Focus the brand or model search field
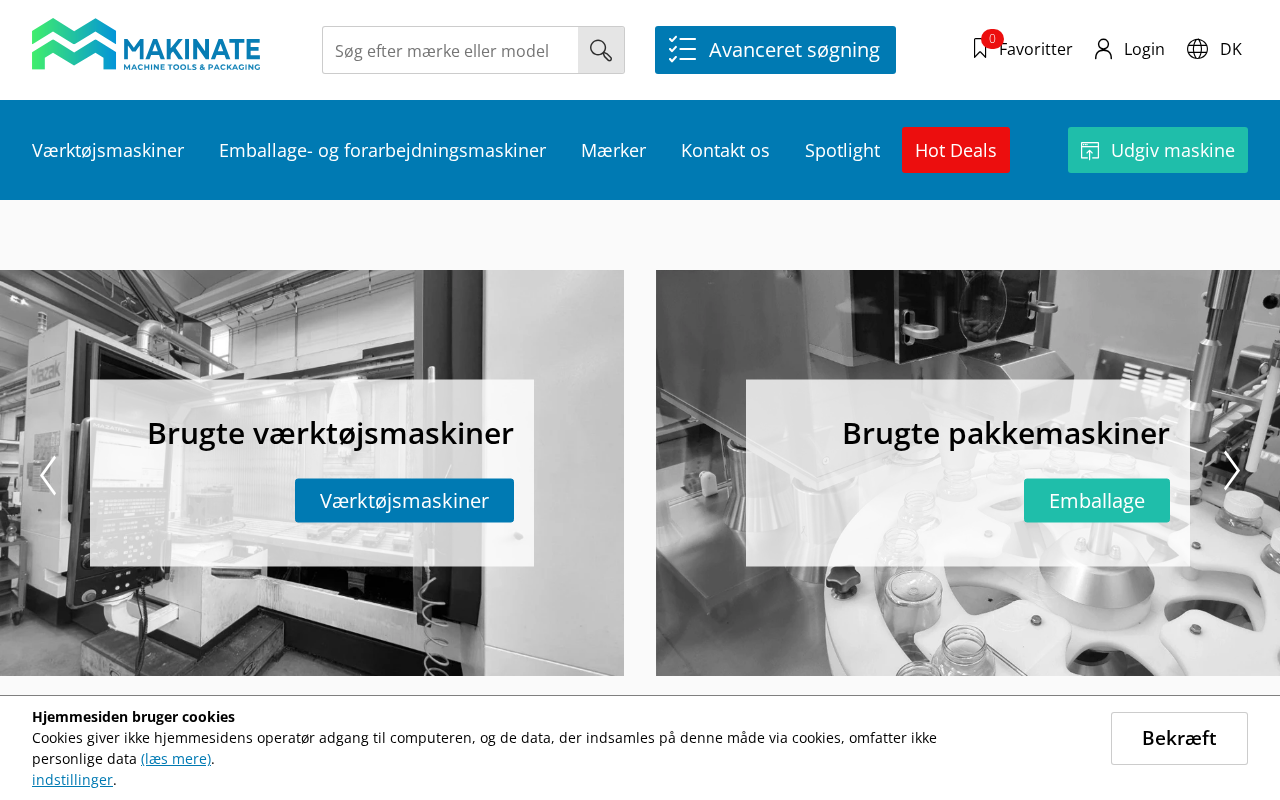 (x=451, y=50)
